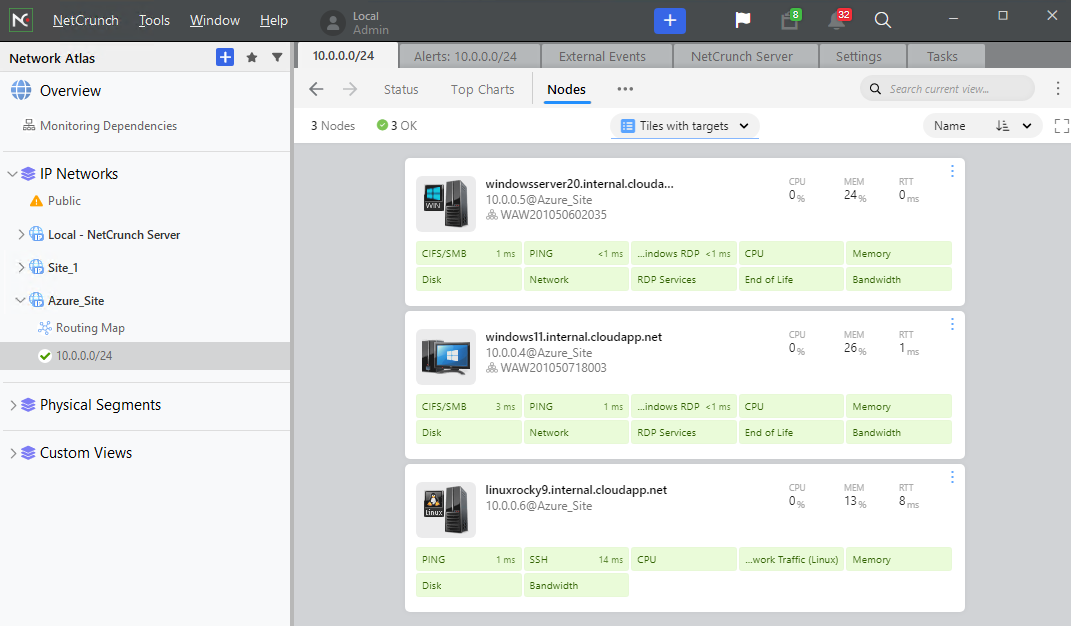Toggle the sort direction icon
Viewport: 1071px width, 626px height.
pyautogui.click(x=1002, y=126)
